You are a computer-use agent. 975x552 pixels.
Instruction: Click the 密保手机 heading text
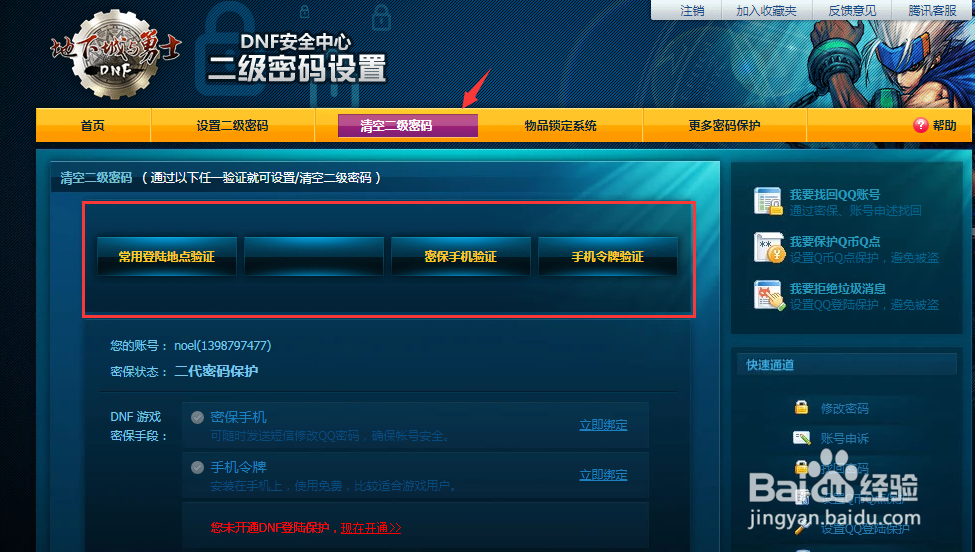click(238, 417)
